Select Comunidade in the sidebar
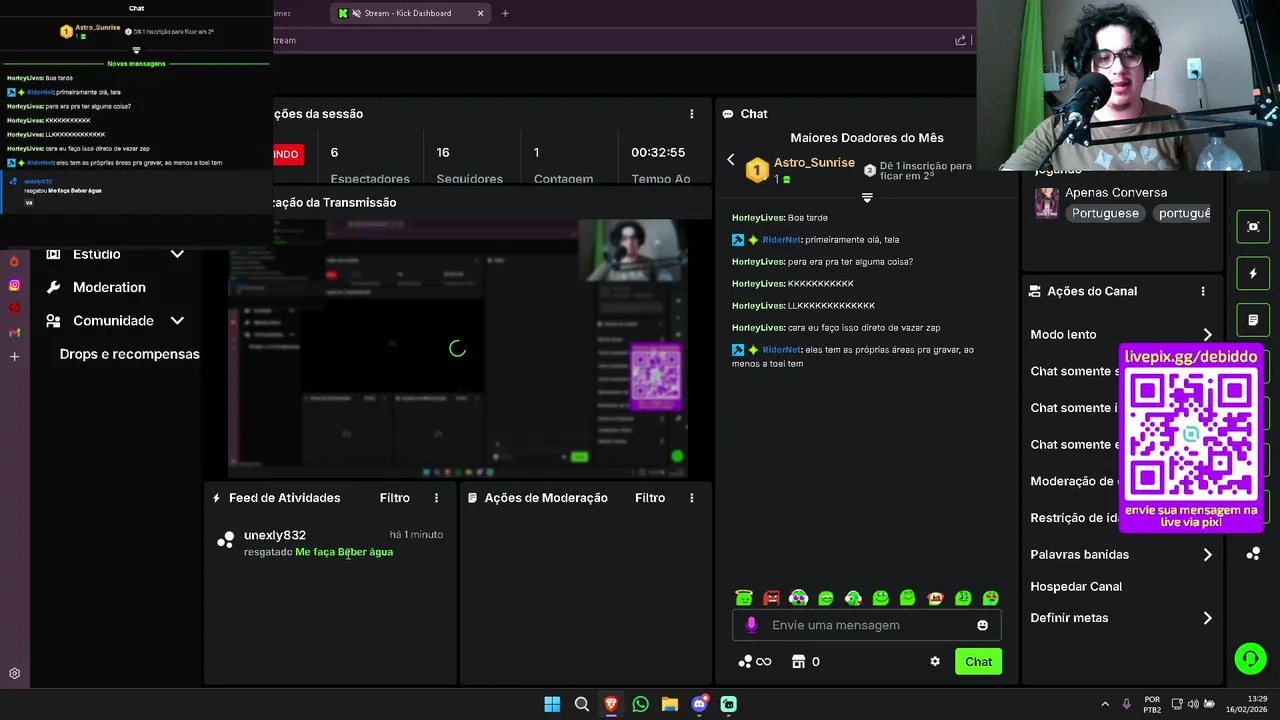 coord(113,321)
